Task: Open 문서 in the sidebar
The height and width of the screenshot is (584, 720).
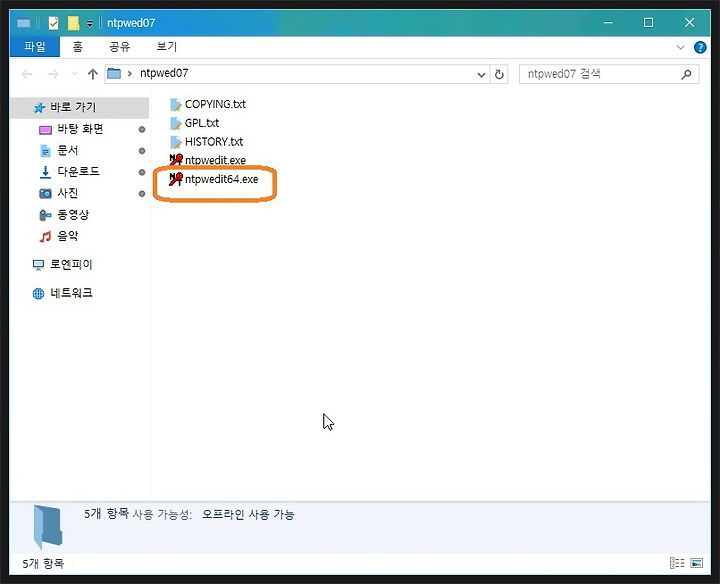Action: click(x=67, y=151)
